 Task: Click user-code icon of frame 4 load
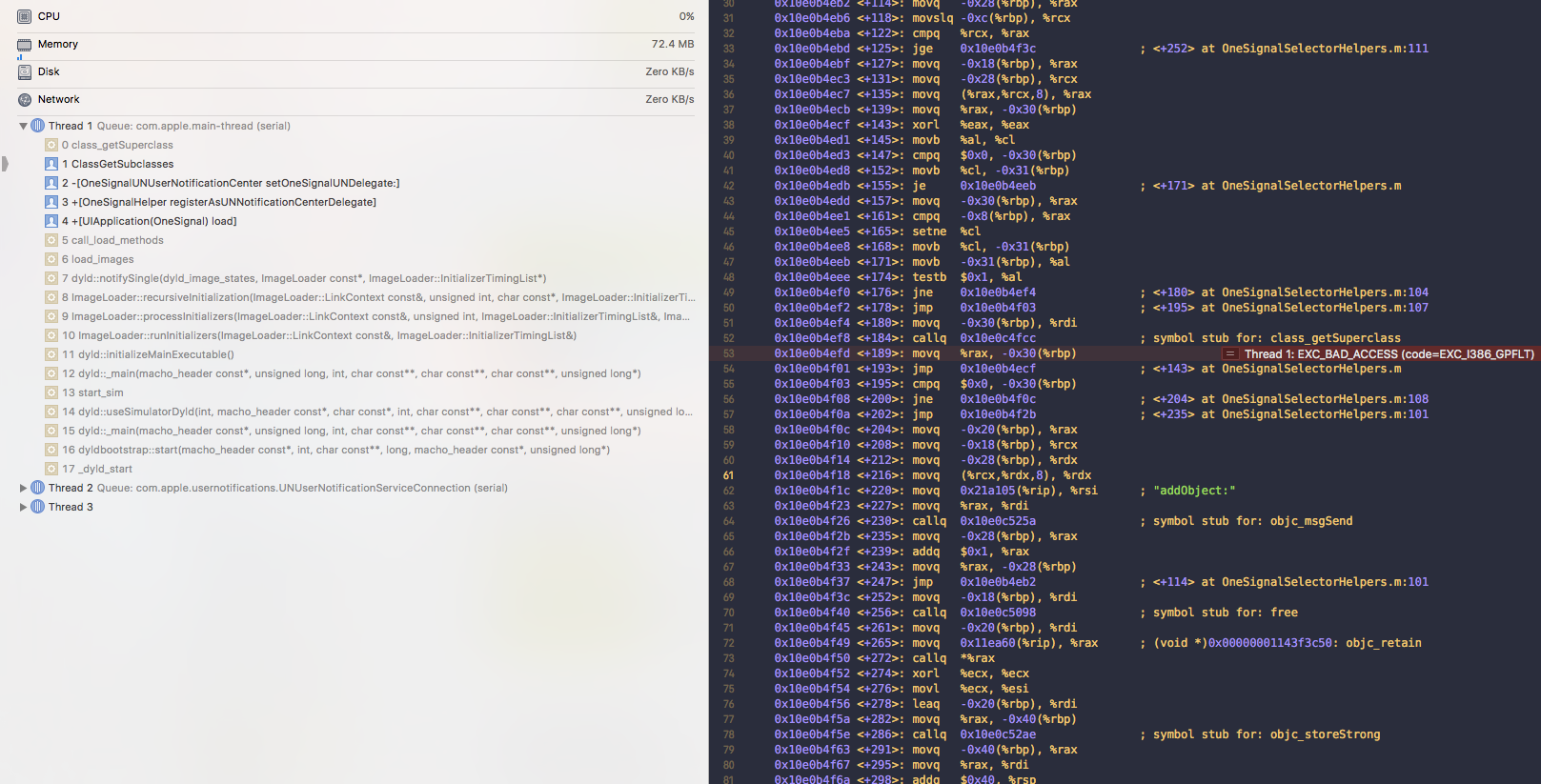point(51,221)
